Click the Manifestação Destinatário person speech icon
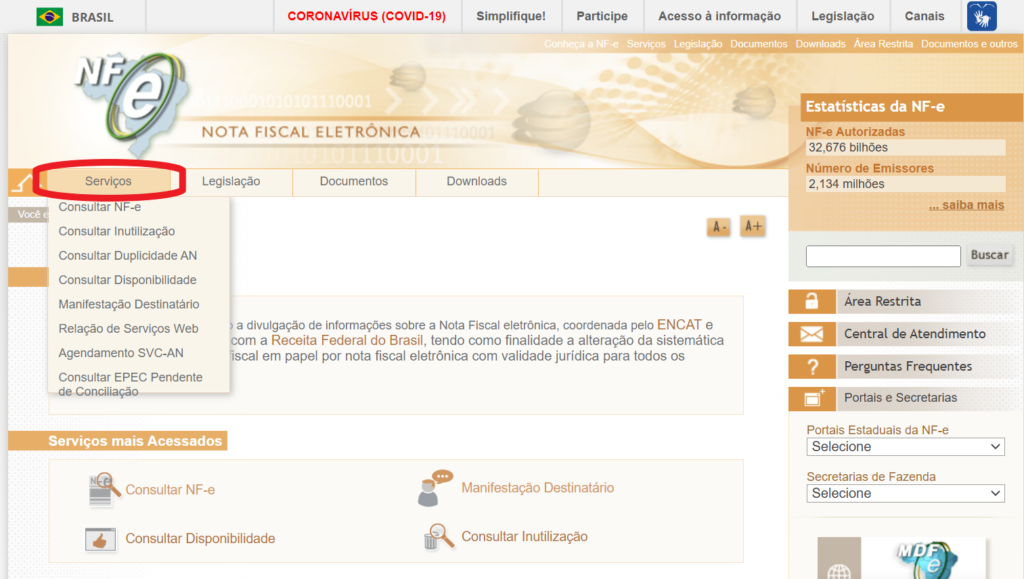Screen dimensions: 1024x579 click(x=435, y=488)
